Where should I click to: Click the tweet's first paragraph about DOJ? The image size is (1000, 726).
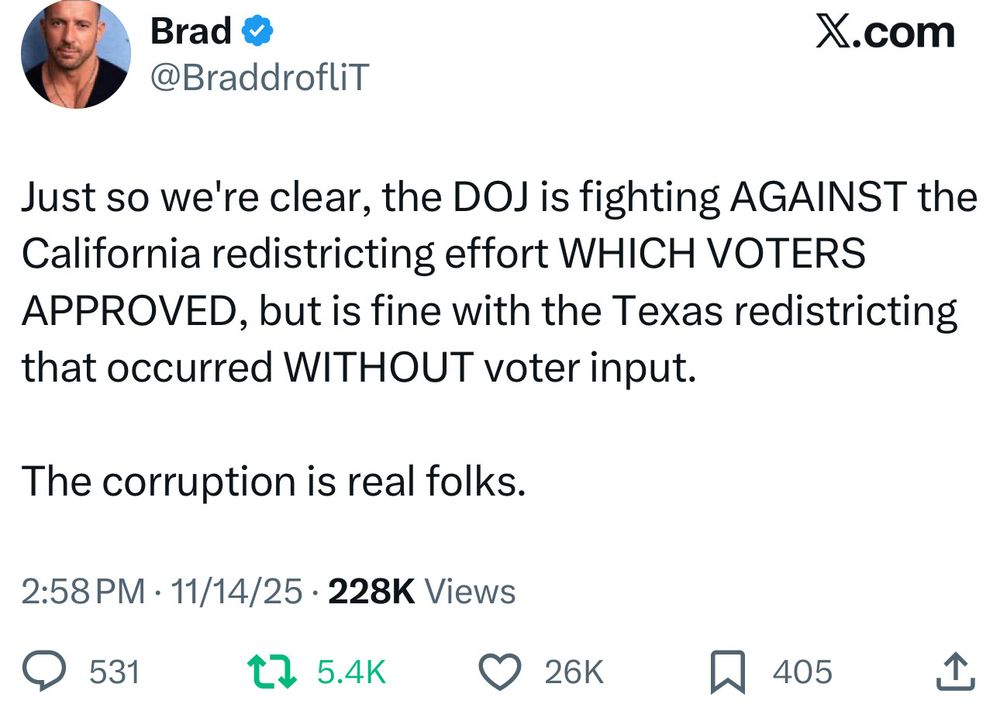(x=490, y=284)
